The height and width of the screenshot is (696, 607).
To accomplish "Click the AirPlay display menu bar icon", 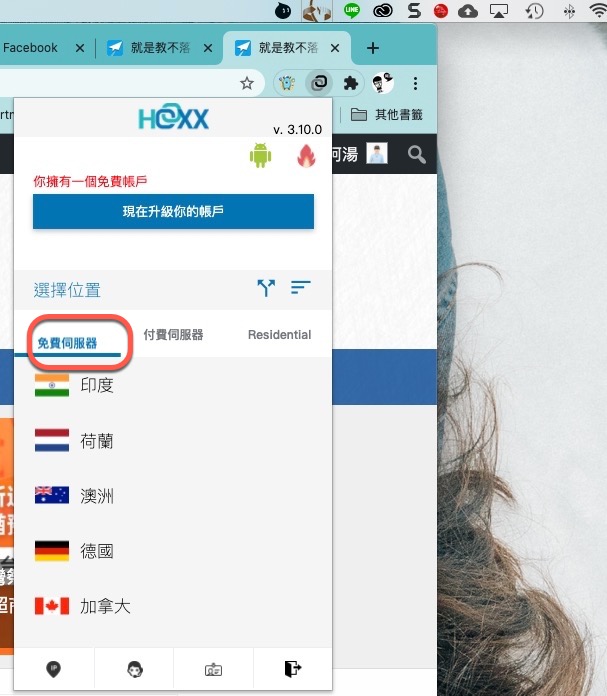I will coord(499,11).
